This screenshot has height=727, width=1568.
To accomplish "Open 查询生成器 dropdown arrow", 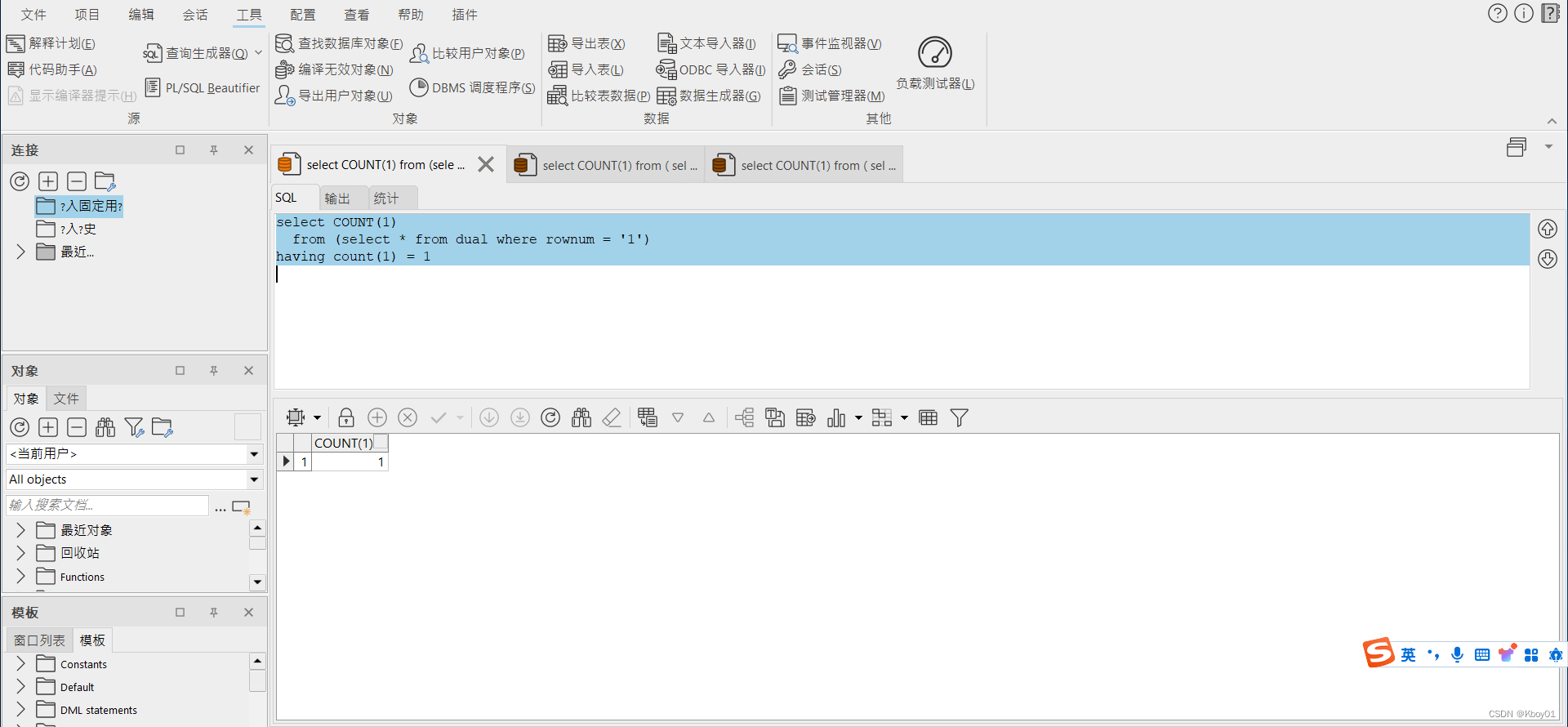I will (x=259, y=52).
